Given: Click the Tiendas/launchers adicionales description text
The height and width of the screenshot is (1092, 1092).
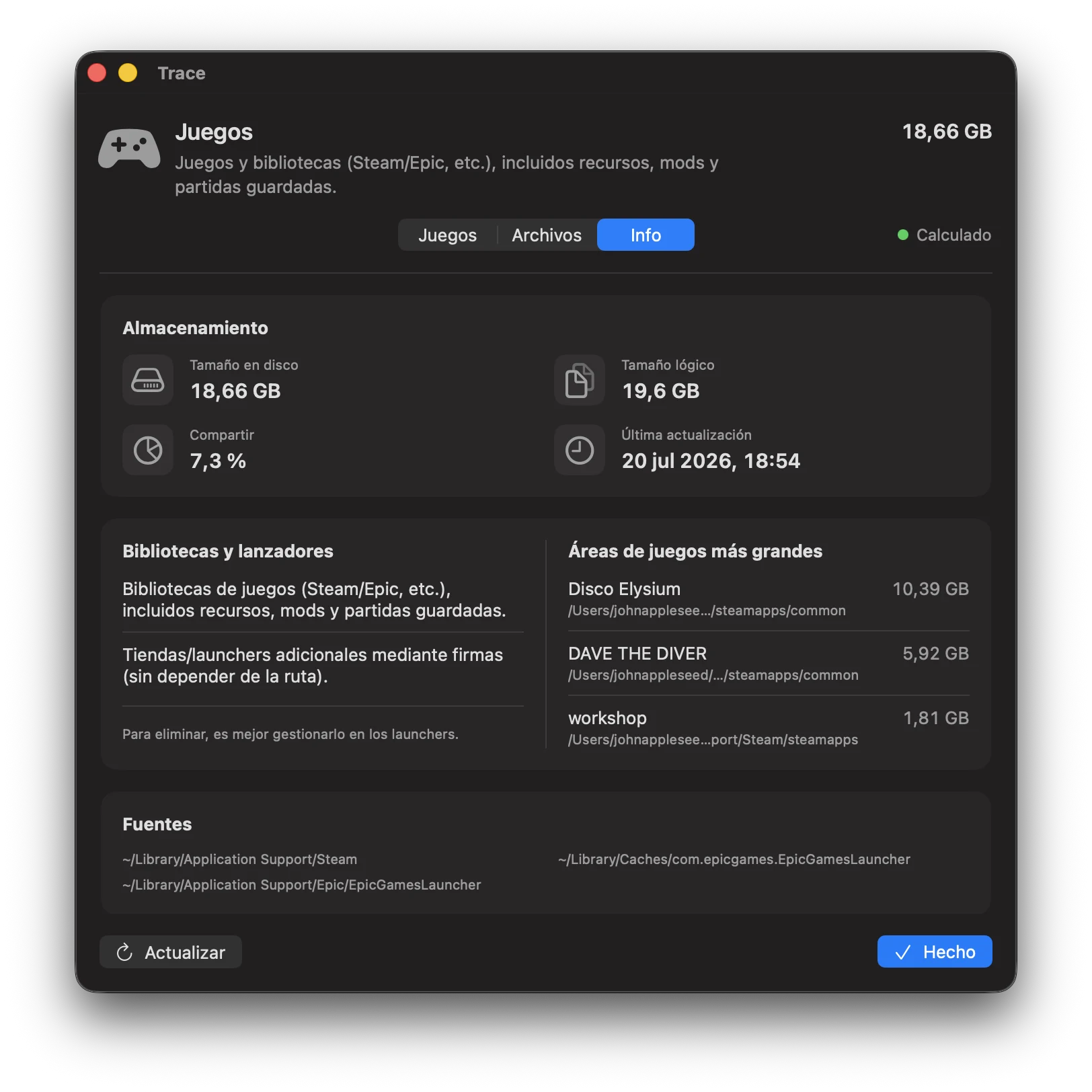Looking at the screenshot, I should [x=313, y=666].
